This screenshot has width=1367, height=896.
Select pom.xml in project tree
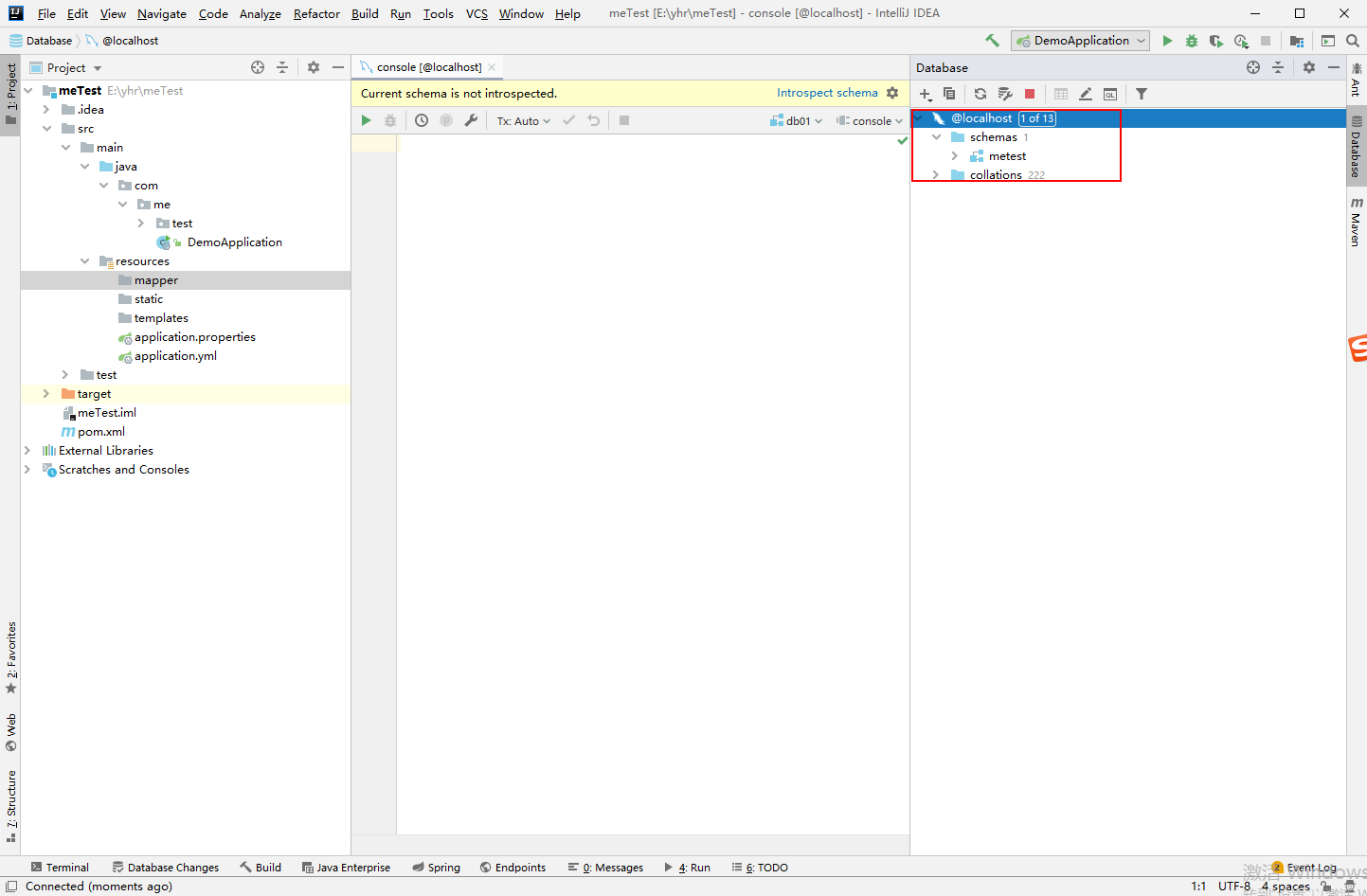click(93, 432)
